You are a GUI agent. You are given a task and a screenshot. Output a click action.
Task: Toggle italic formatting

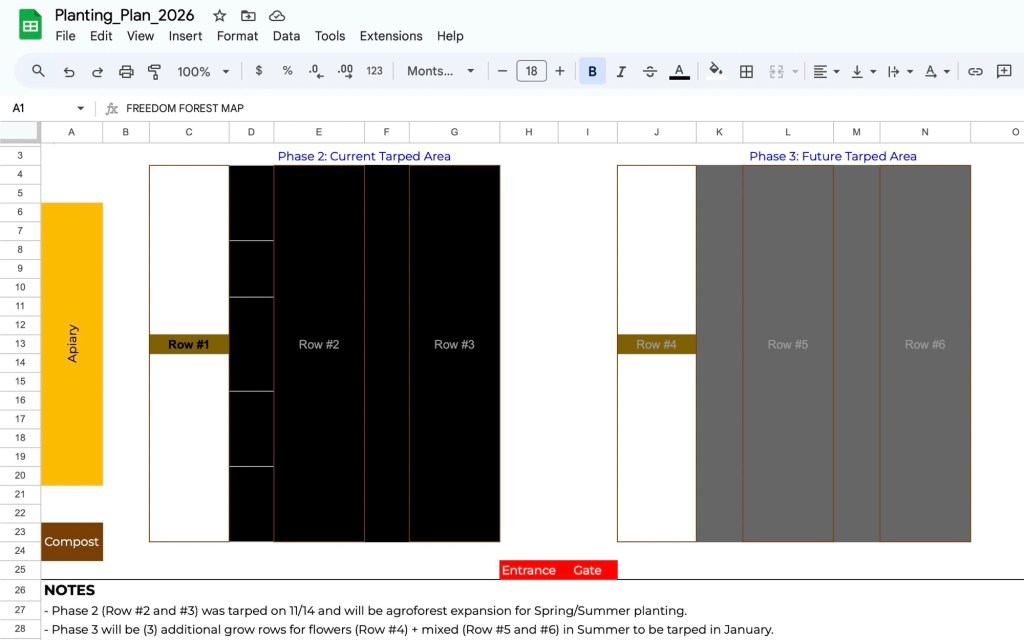click(621, 71)
